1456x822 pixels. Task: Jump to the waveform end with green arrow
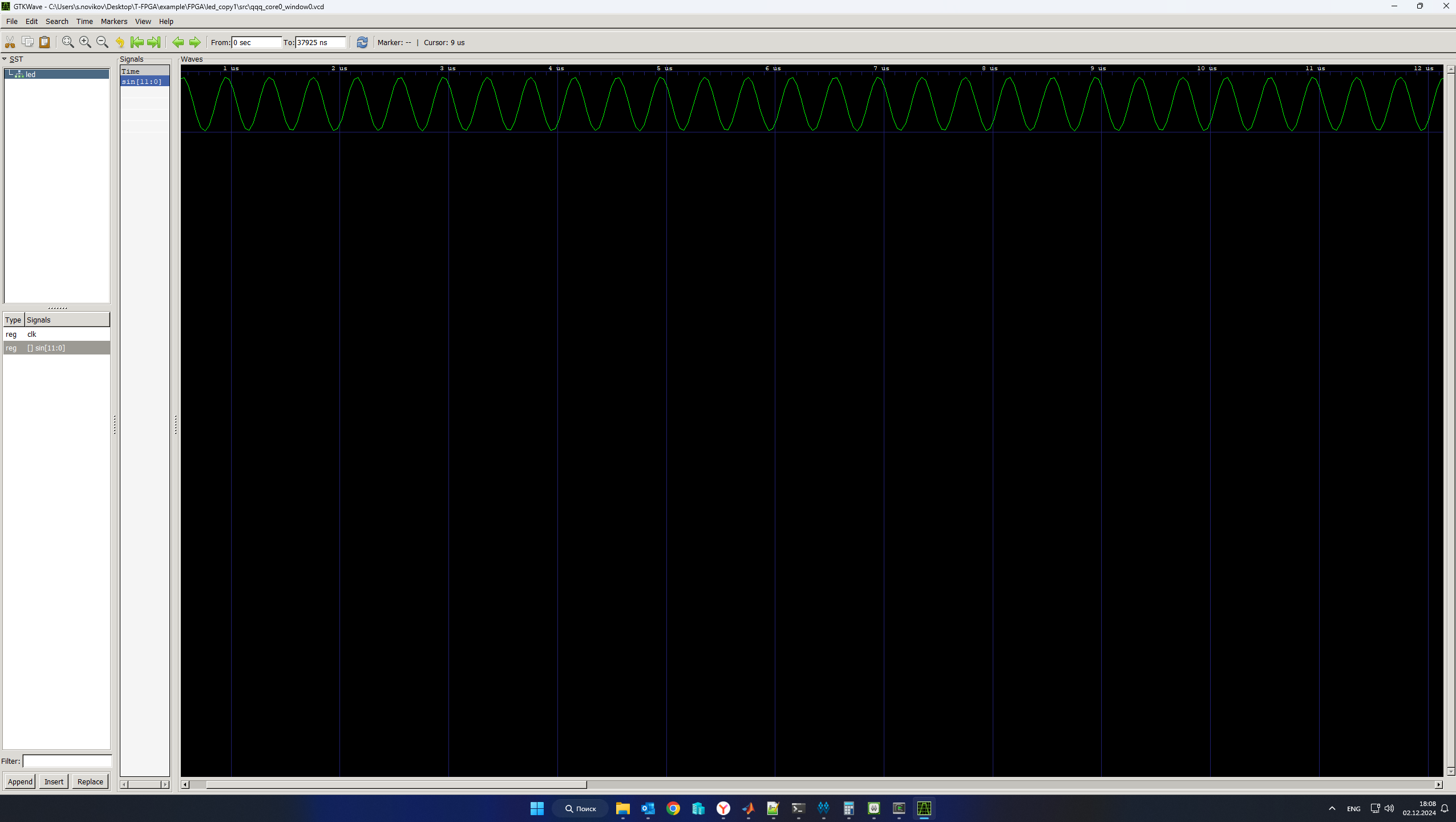point(154,42)
